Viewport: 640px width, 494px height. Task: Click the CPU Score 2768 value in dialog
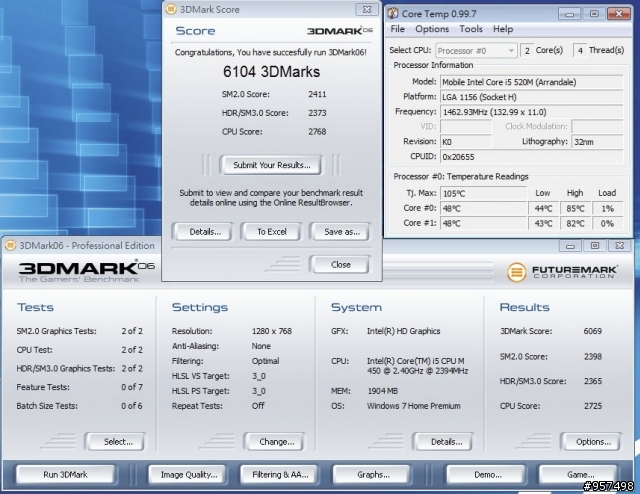click(x=317, y=131)
